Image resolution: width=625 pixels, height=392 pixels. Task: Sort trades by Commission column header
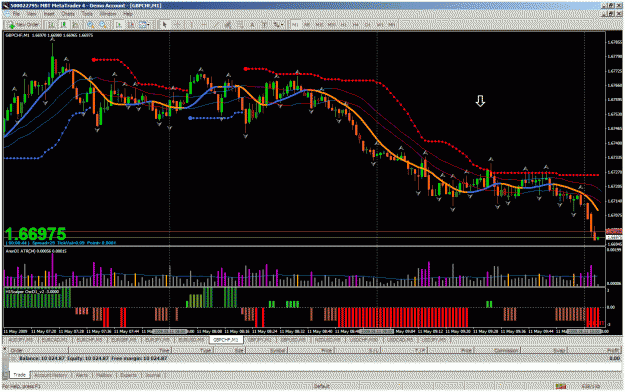[497, 350]
